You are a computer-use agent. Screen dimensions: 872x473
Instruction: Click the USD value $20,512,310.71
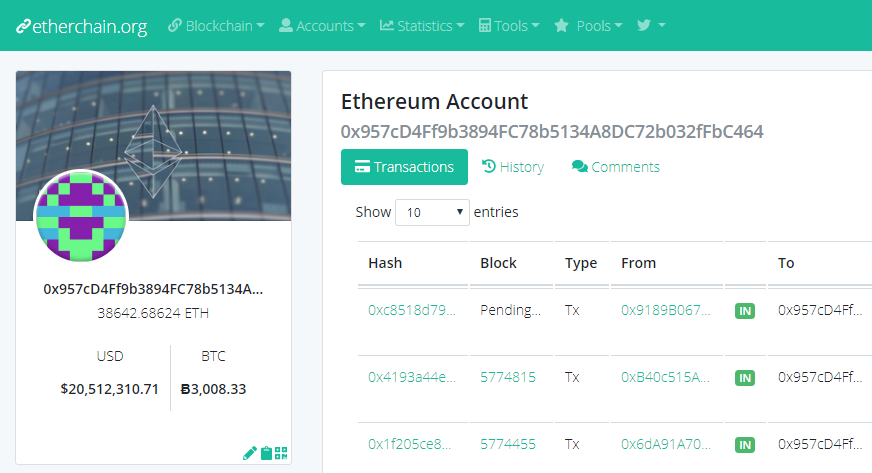click(110, 389)
